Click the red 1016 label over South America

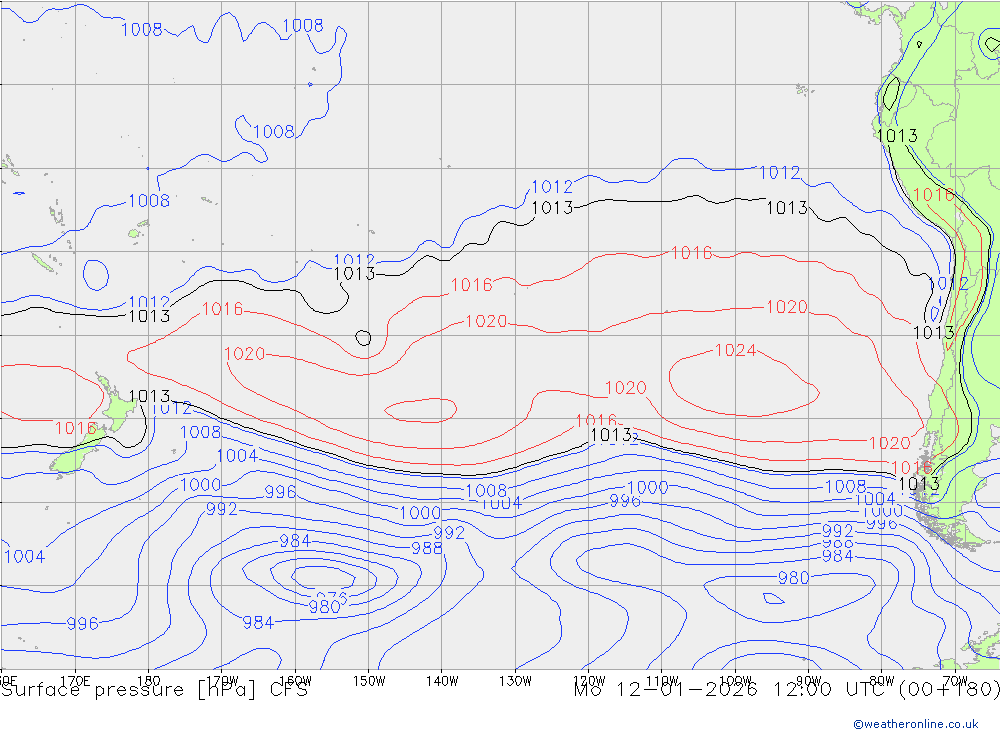934,195
